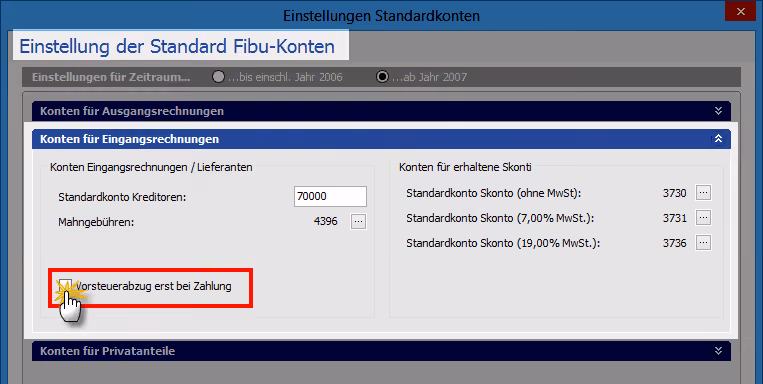
Task: Click "Konten Eingangsrechnungen / Lieferanten" group label
Action: tap(151, 167)
